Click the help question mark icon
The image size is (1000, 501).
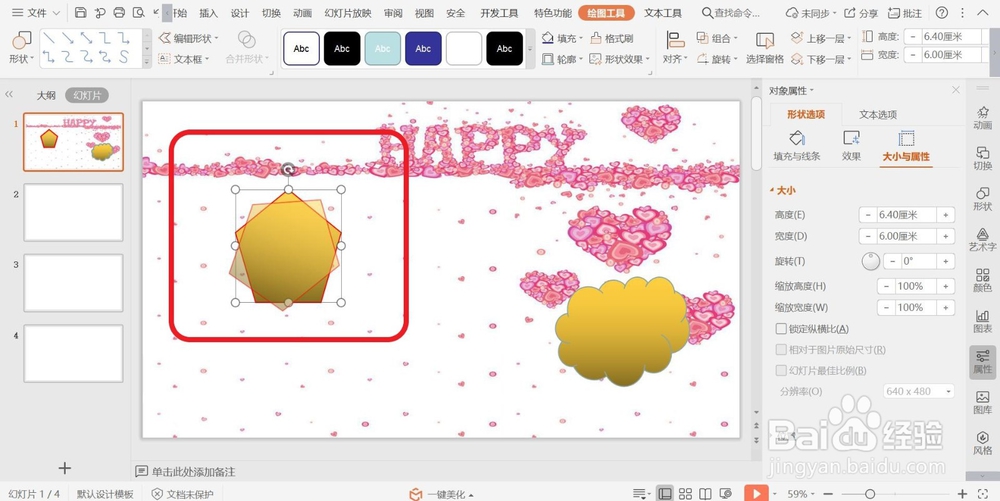click(941, 13)
